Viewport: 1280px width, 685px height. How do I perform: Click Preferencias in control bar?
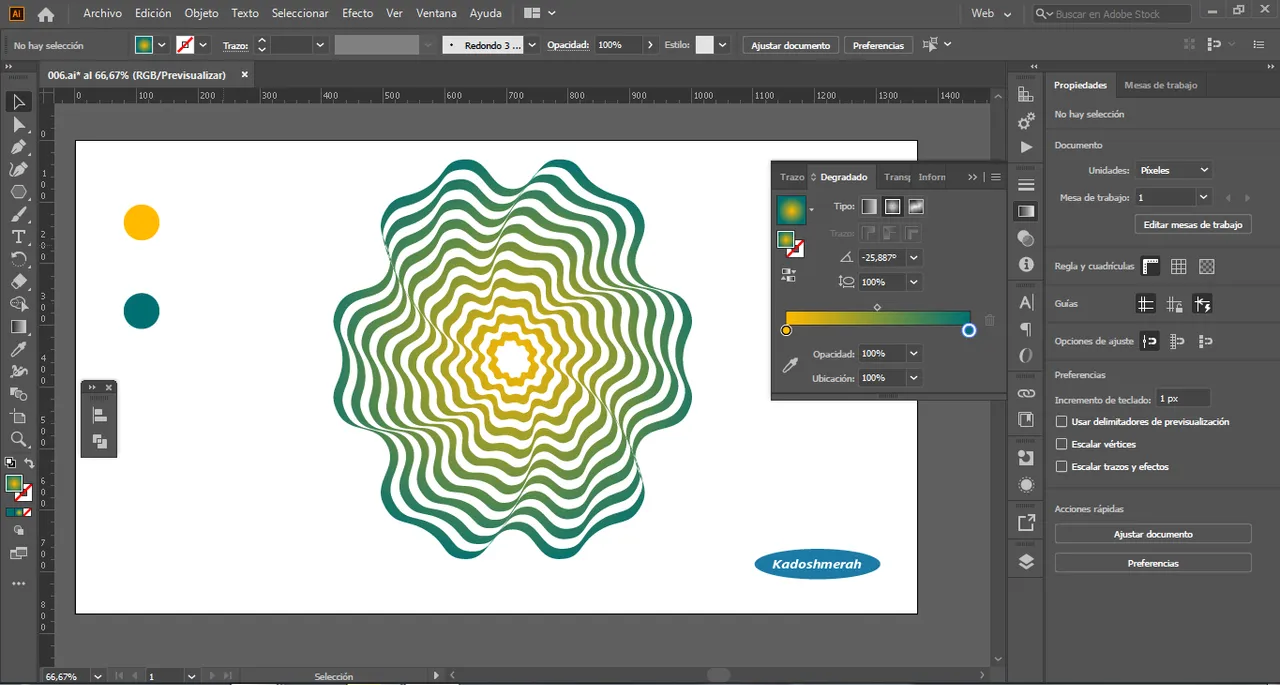pos(878,45)
